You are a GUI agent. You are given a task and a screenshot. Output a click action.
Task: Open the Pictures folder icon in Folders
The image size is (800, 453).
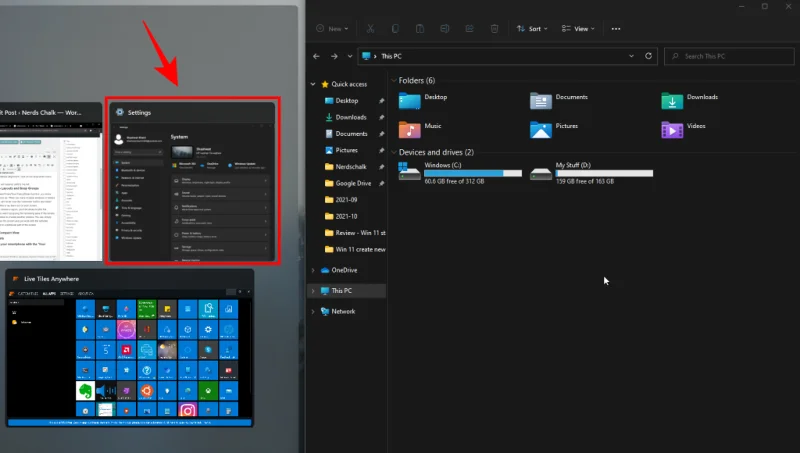click(x=541, y=130)
